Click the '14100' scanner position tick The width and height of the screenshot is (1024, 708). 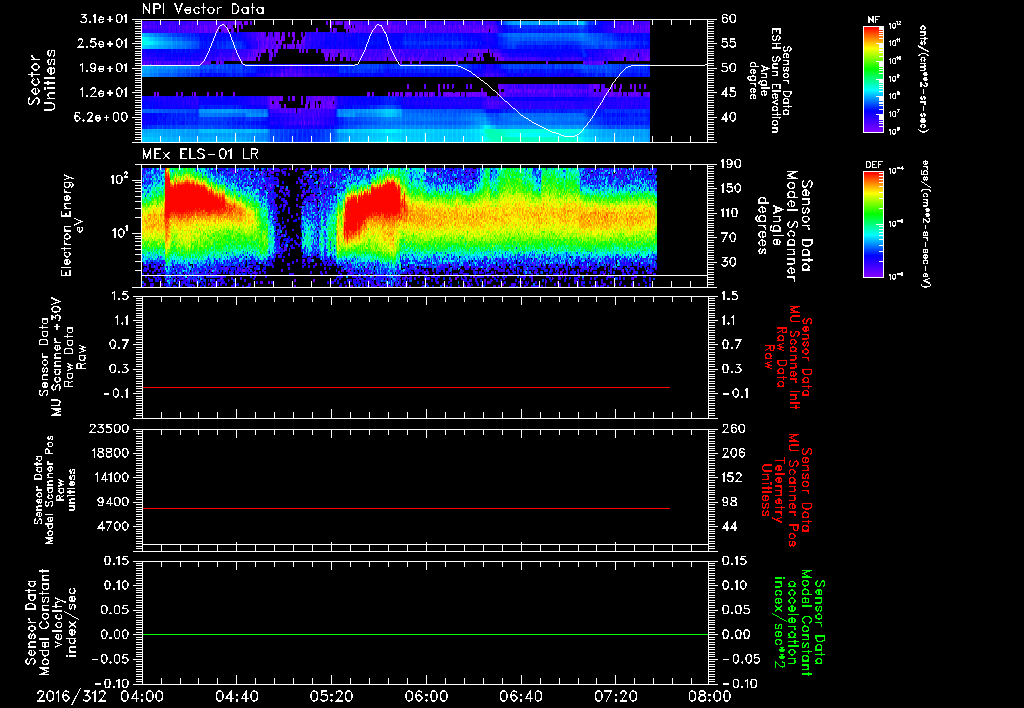click(108, 477)
